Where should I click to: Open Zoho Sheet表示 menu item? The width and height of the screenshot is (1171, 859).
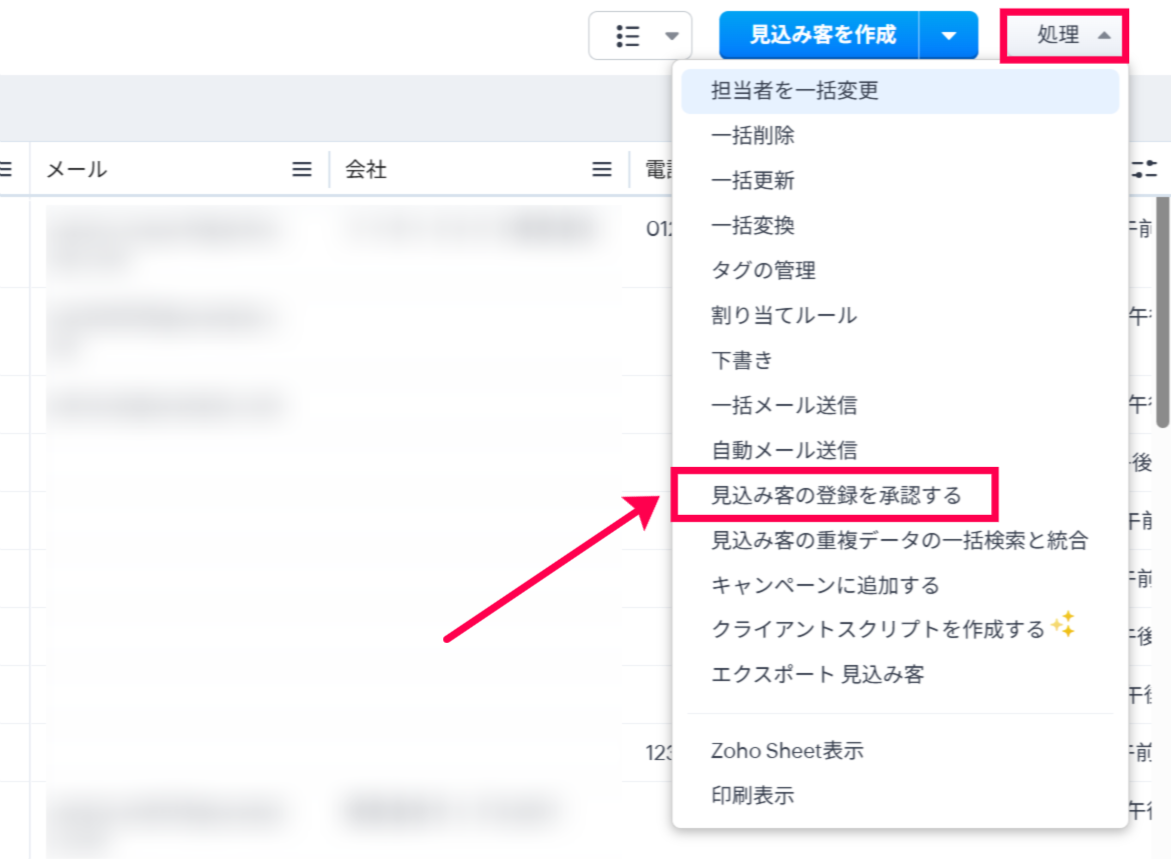pyautogui.click(x=787, y=750)
